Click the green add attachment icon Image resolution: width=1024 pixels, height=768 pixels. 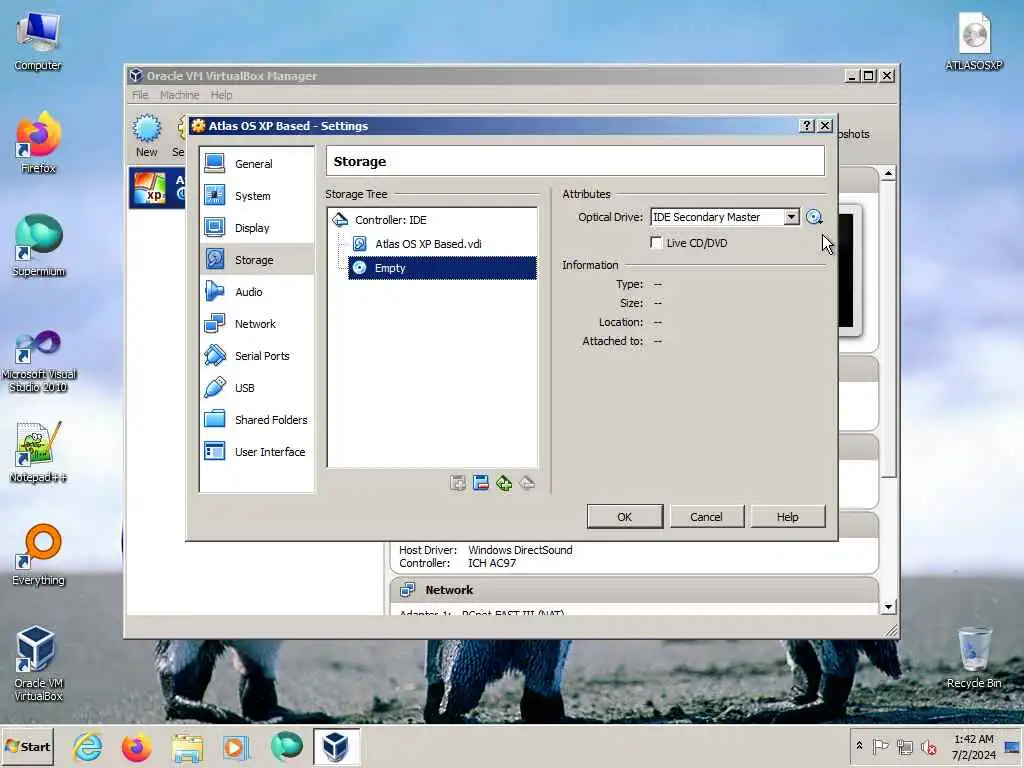click(504, 483)
